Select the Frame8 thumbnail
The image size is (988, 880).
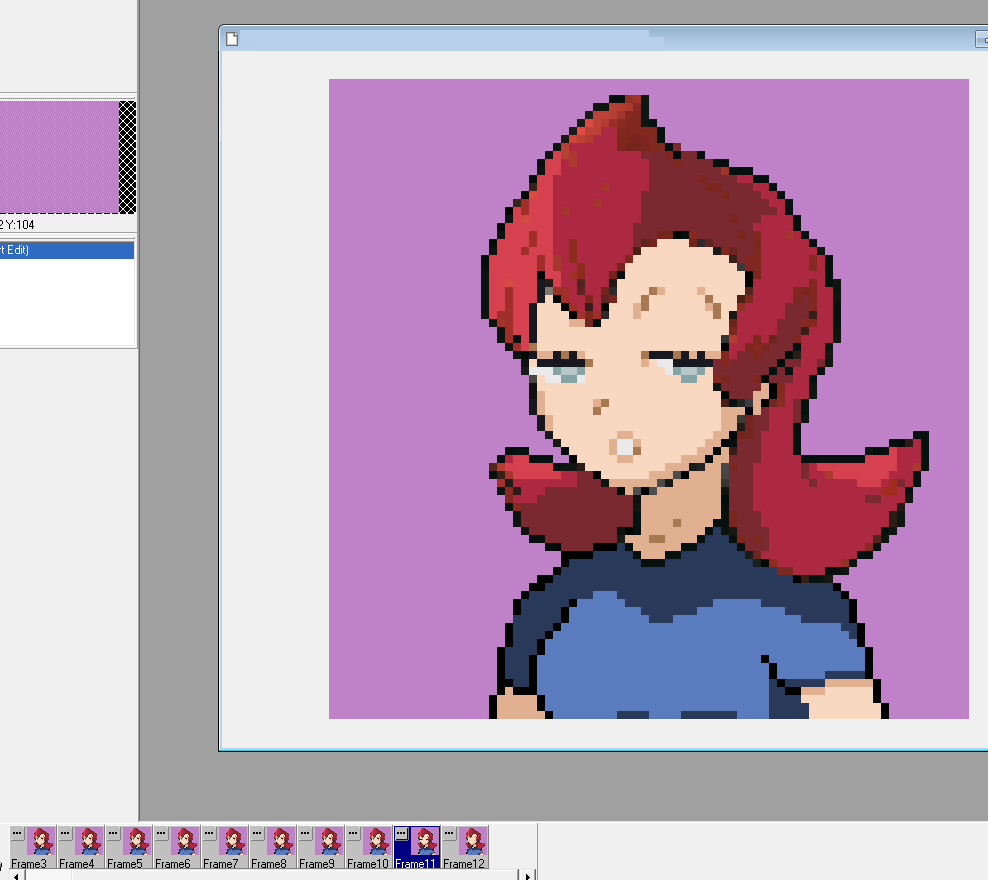click(x=281, y=841)
